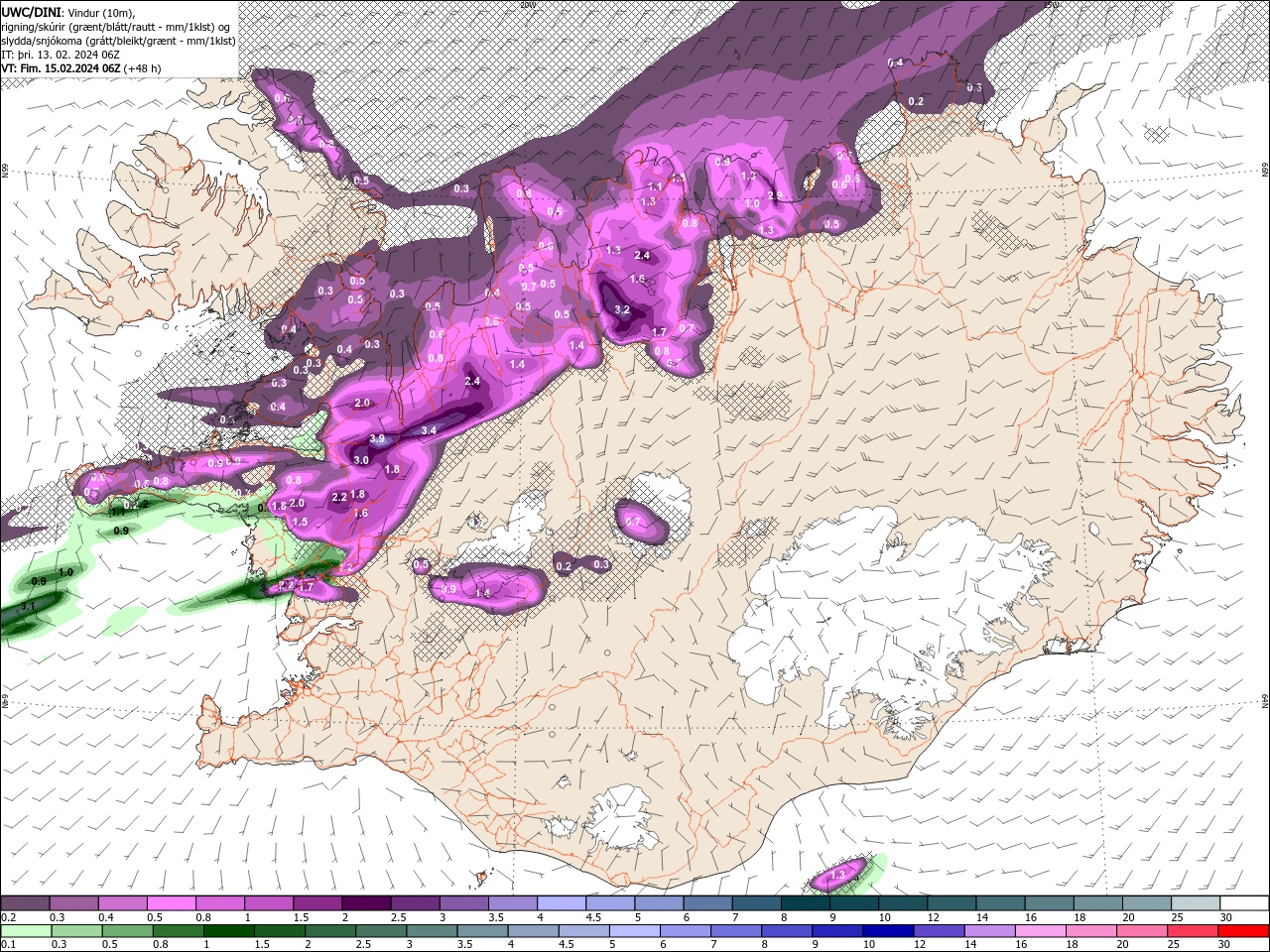The image size is (1270, 952).
Task: Click the 3.0 snowfall value on map
Action: click(x=361, y=460)
